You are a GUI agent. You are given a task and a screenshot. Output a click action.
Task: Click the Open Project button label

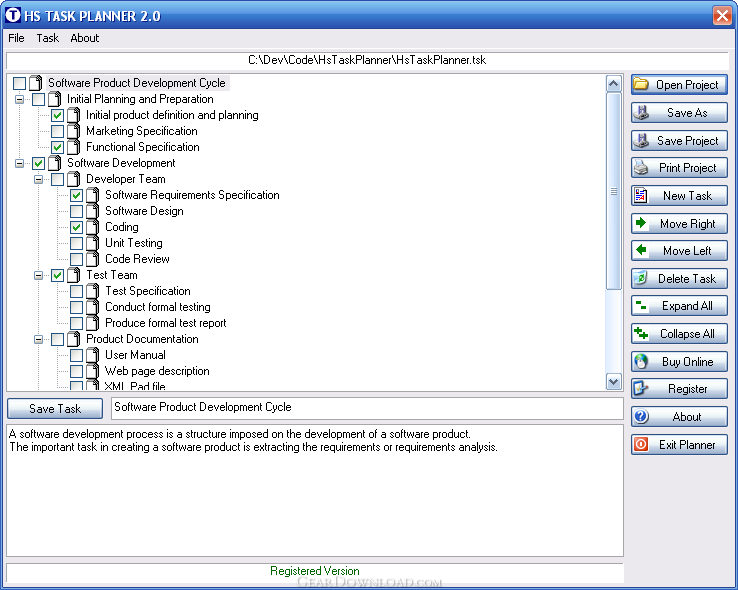(x=687, y=85)
